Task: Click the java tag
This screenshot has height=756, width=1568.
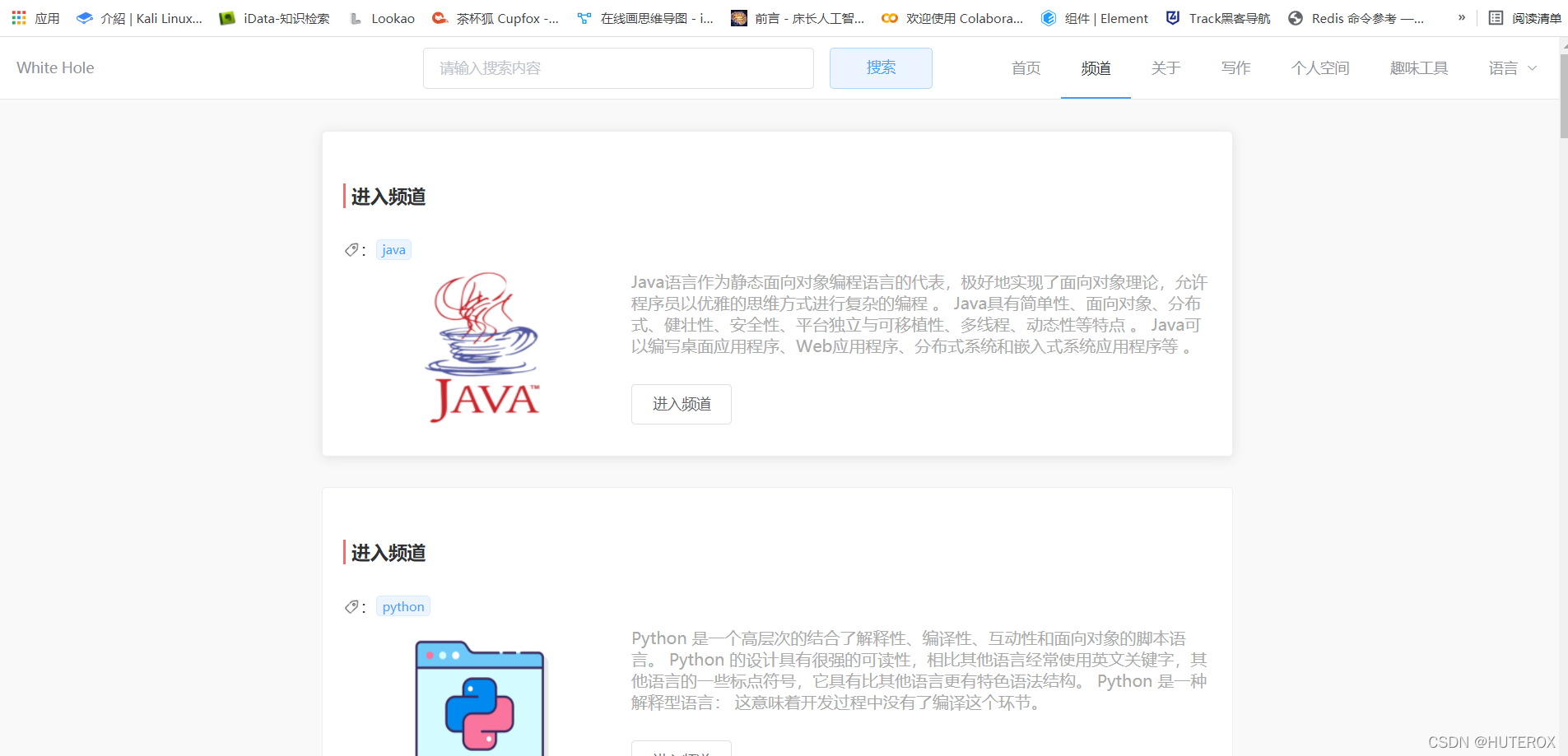Action: (x=393, y=249)
